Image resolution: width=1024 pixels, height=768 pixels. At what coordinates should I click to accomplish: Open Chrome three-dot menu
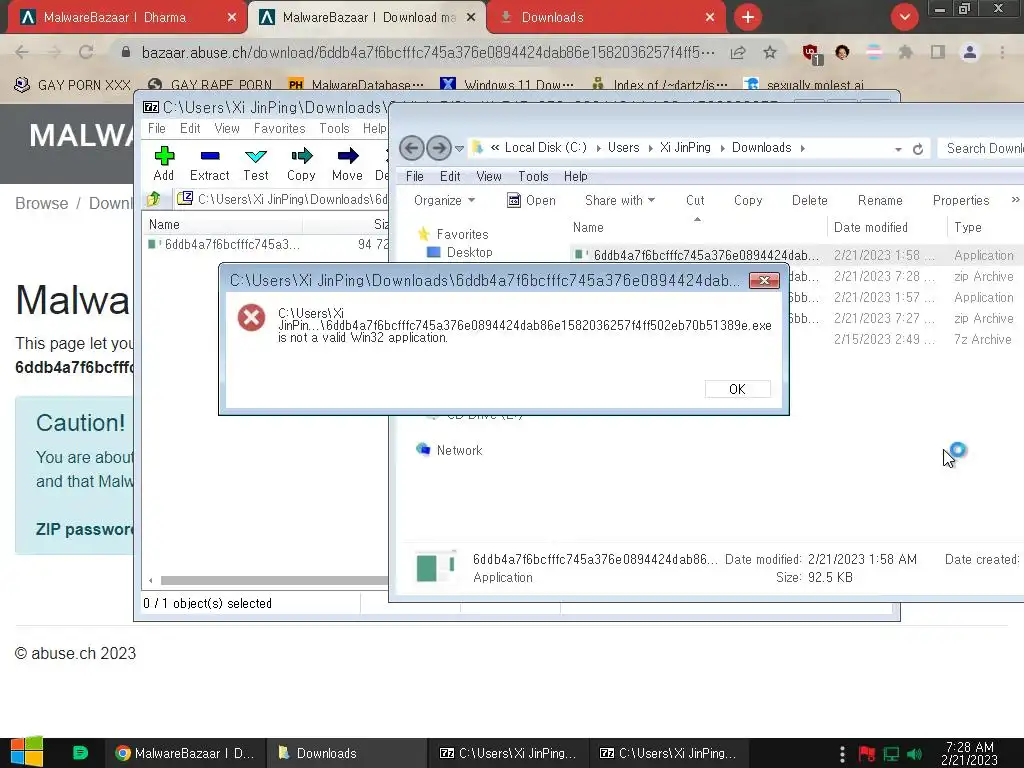1002,52
